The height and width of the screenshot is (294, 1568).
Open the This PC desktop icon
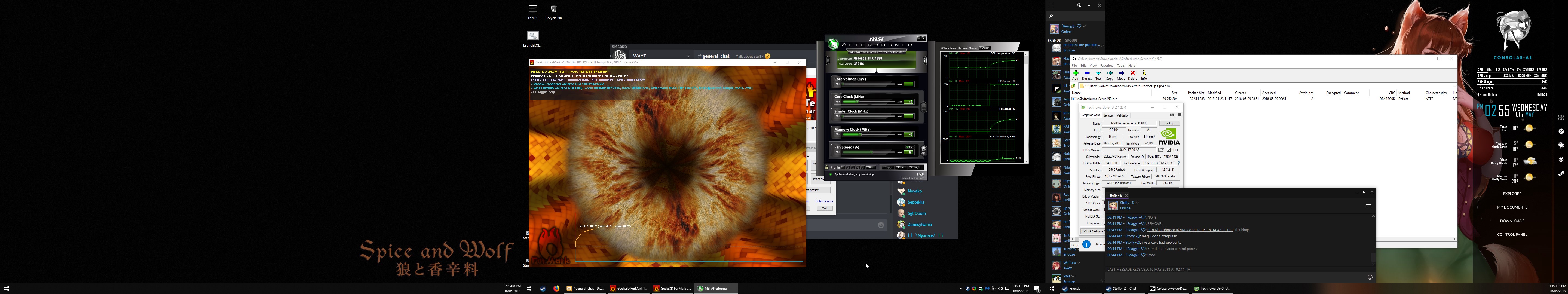[533, 12]
